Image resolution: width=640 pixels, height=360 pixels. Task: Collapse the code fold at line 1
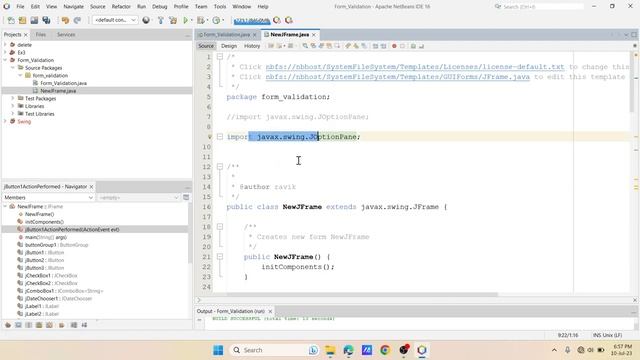[220, 57]
